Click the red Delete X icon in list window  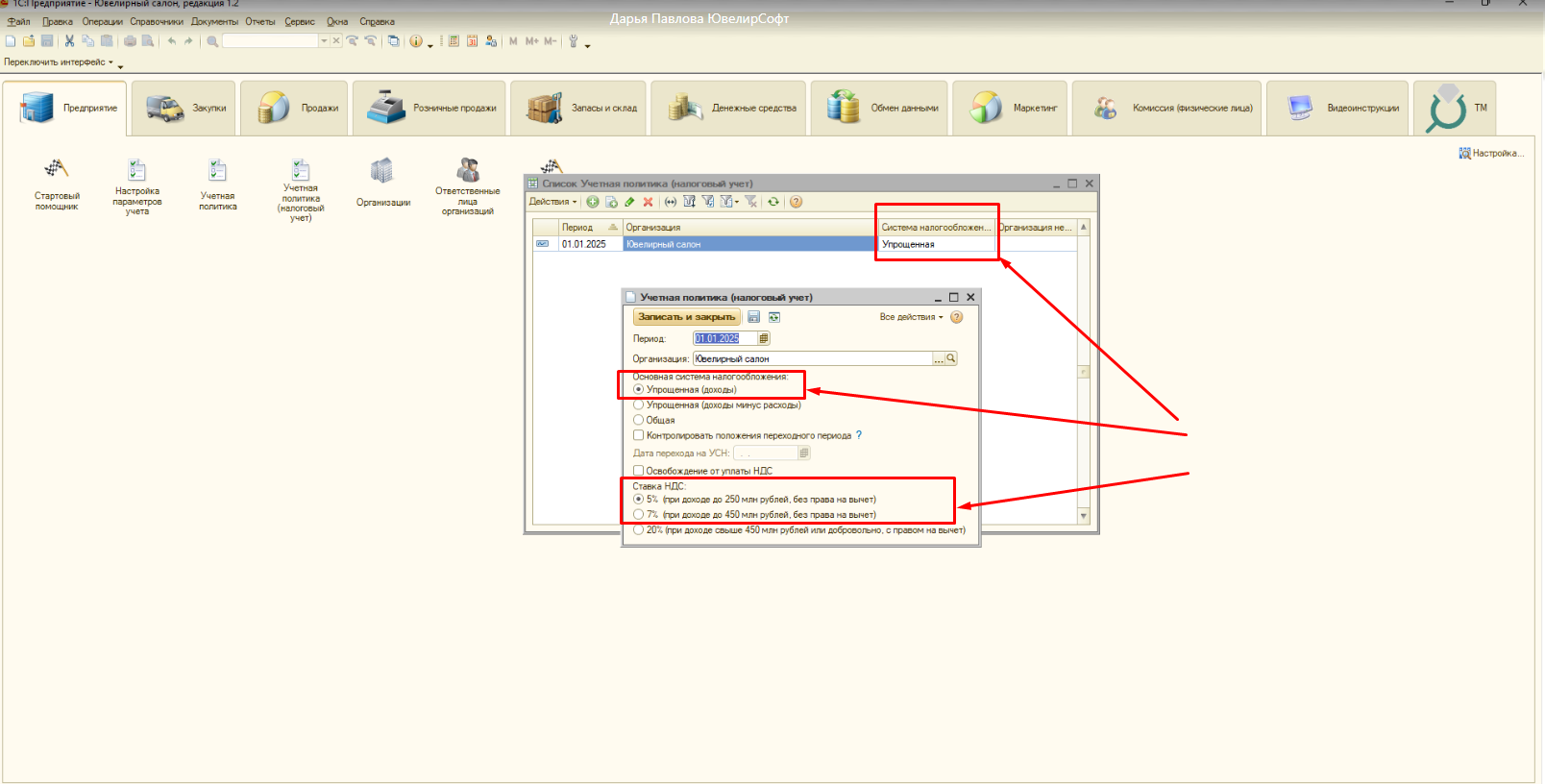coord(648,202)
